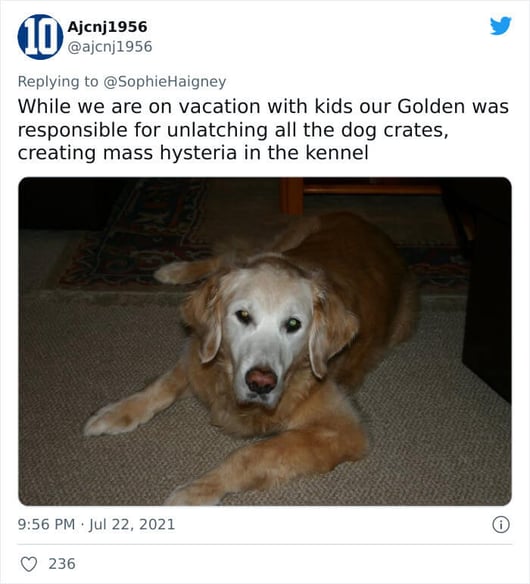The height and width of the screenshot is (584, 530).
Task: Open the golden retriever photo
Action: 265,341
